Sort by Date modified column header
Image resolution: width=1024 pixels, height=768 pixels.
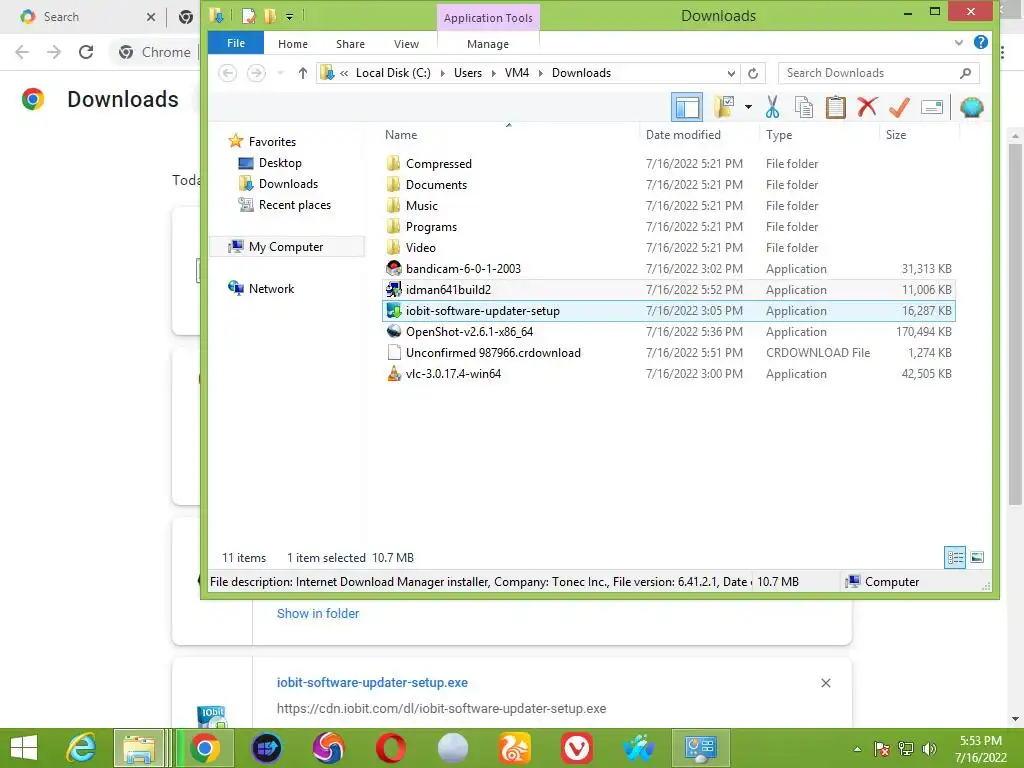(683, 135)
